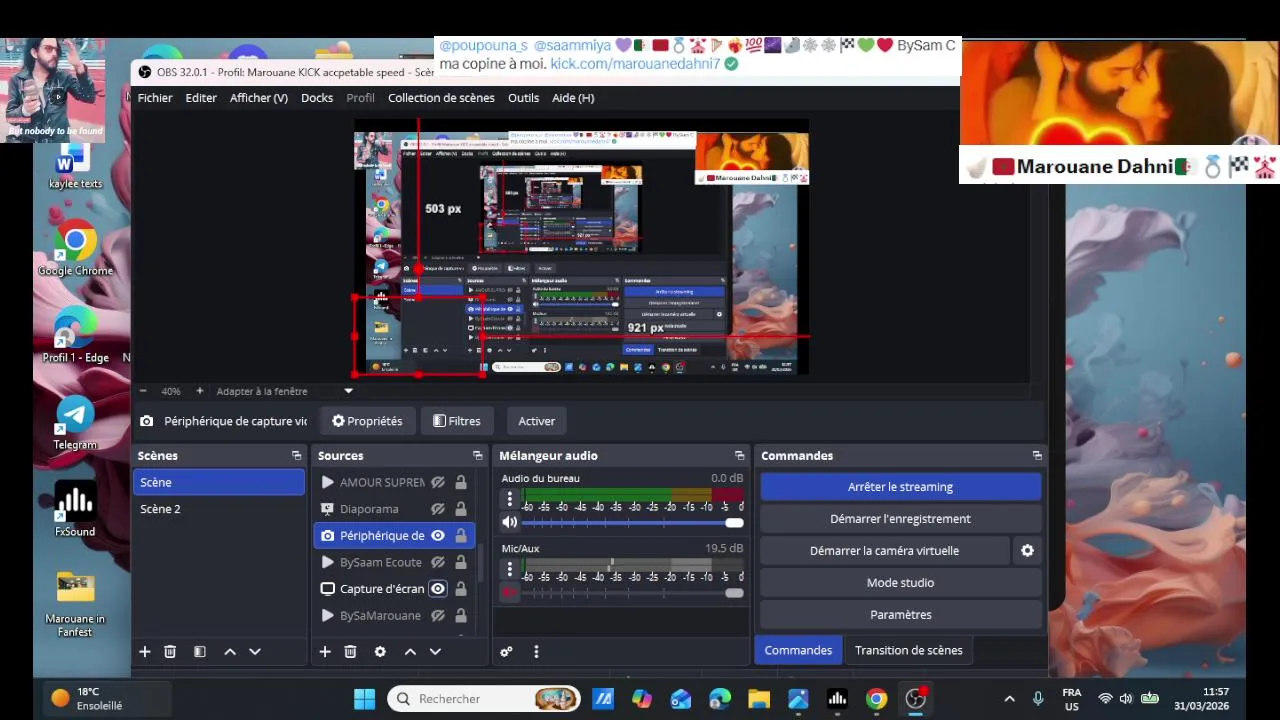Zoom in preview with plus icon
Image resolution: width=1280 pixels, height=720 pixels.
tap(199, 391)
